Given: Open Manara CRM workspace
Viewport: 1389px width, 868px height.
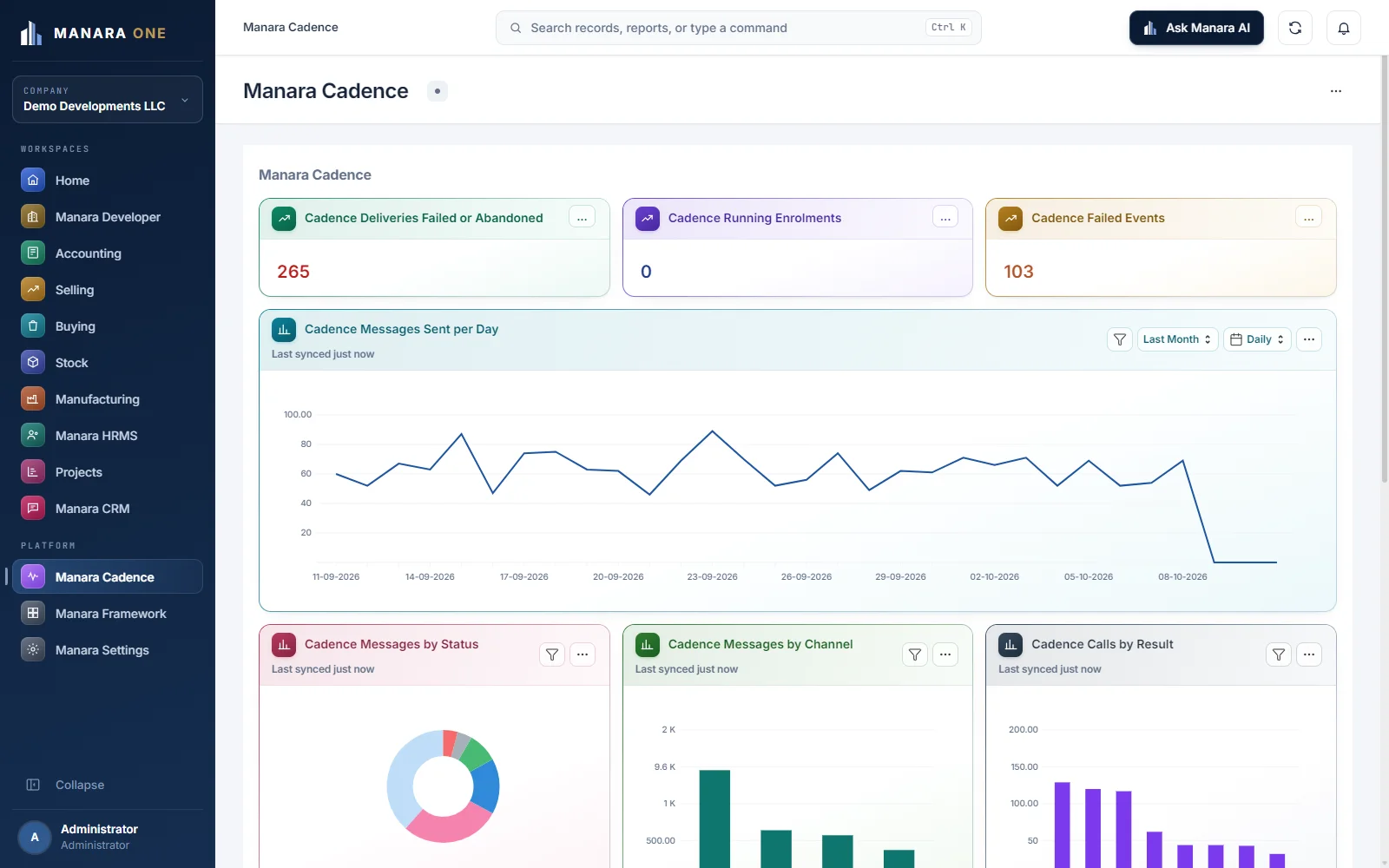Looking at the screenshot, I should pos(108,509).
